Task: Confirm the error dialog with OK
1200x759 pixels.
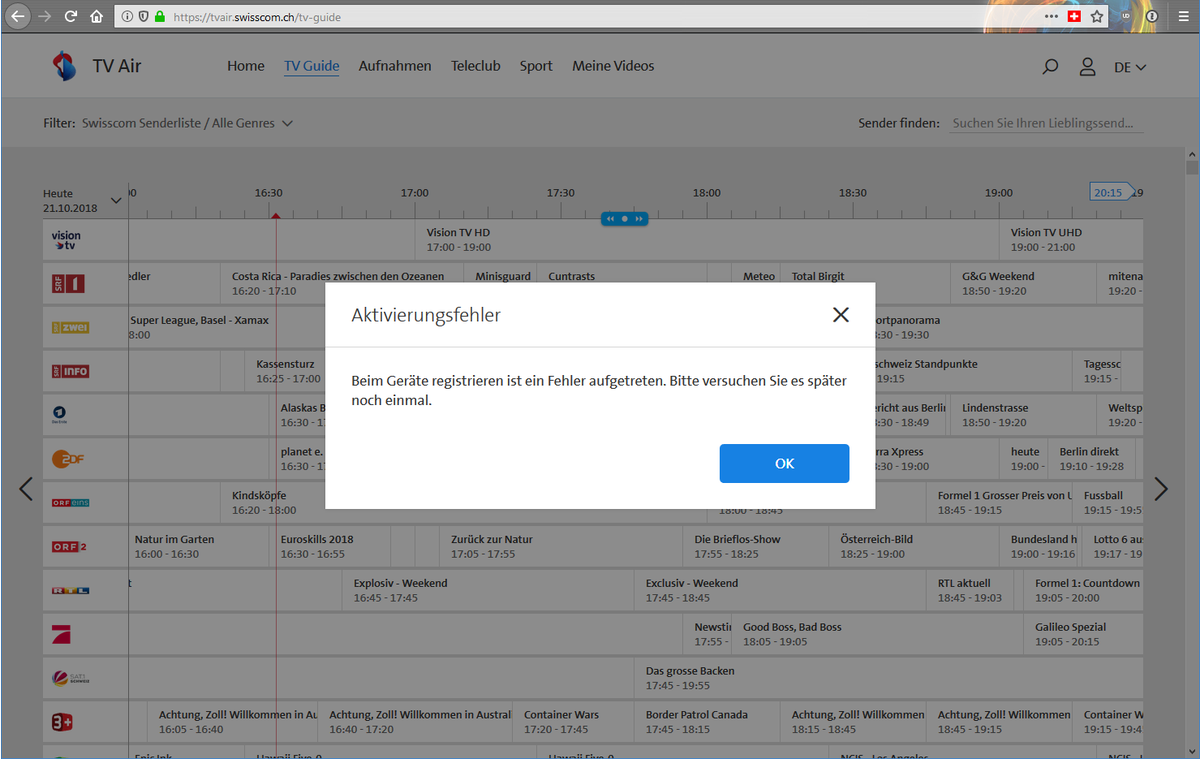Action: point(784,463)
